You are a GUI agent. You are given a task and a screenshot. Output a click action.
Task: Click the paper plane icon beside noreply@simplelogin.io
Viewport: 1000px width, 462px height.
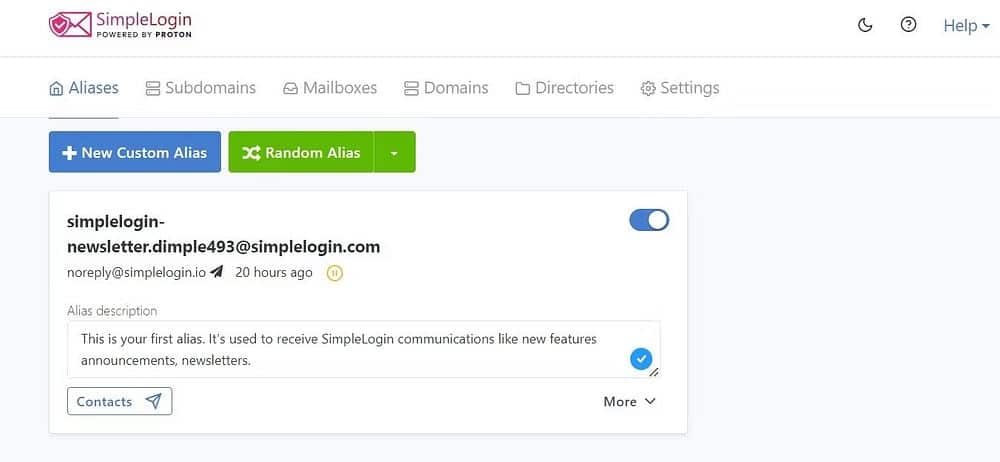click(217, 272)
